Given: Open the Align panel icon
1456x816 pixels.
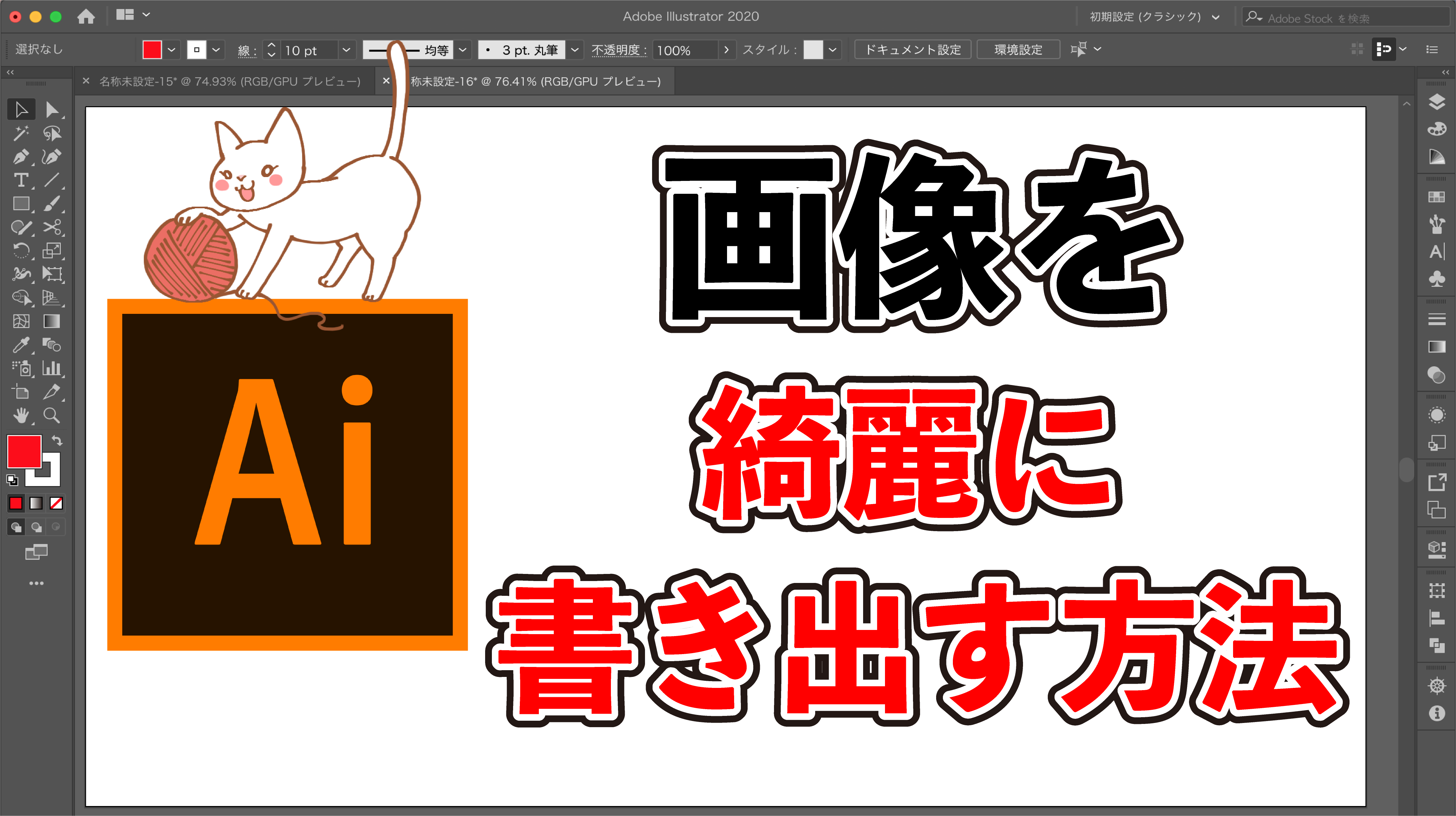Looking at the screenshot, I should click(x=1436, y=618).
